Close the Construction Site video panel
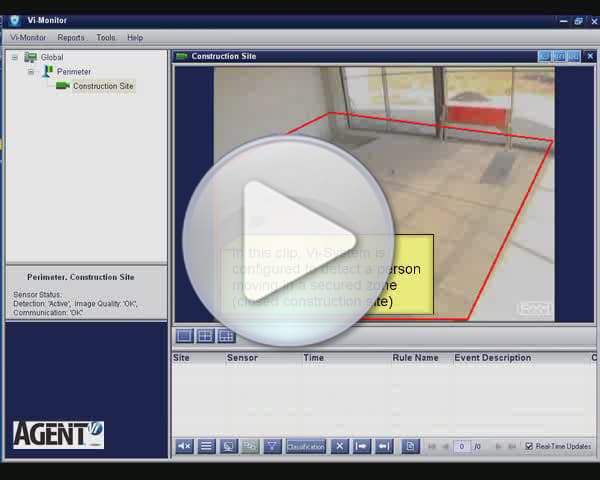This screenshot has height=480, width=600. tap(590, 56)
